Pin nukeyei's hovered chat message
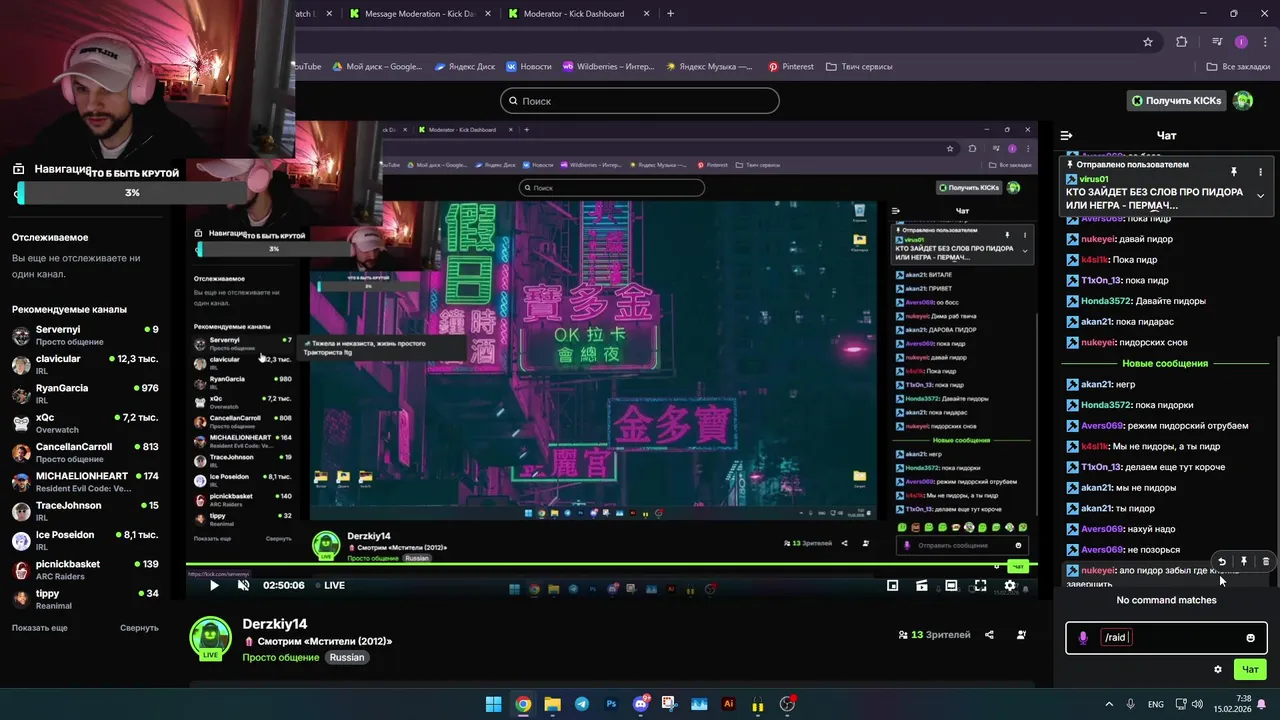The image size is (1280, 720). point(1244,562)
